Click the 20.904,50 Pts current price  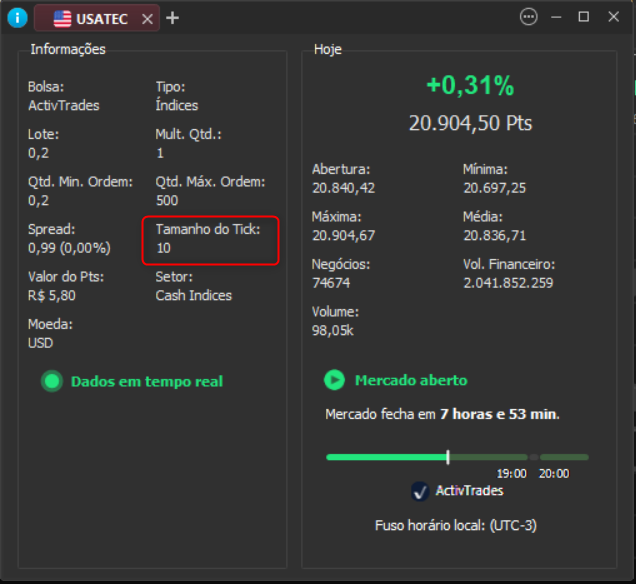(x=470, y=123)
